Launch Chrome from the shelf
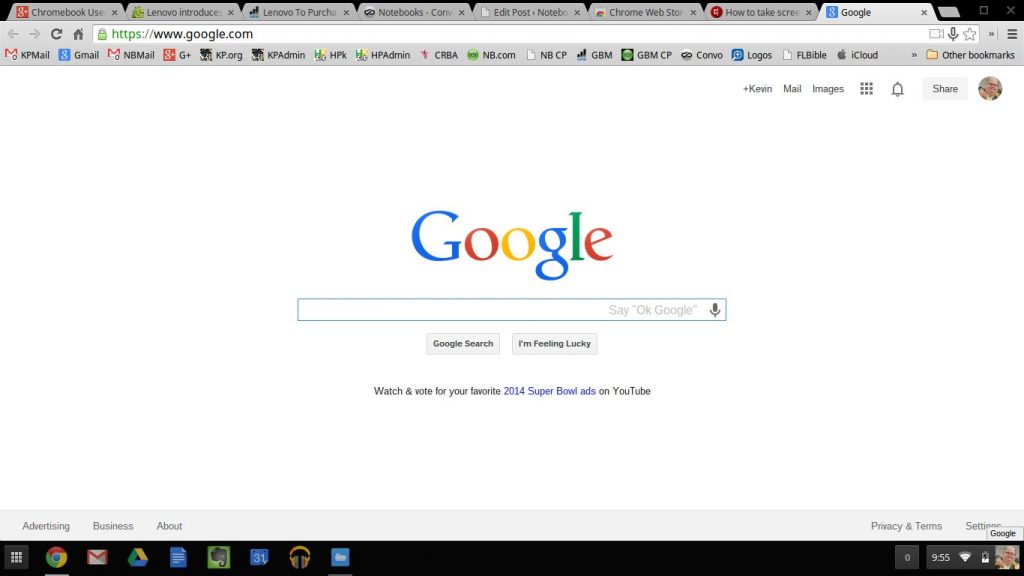Screen dimensions: 1024x576 point(57,557)
